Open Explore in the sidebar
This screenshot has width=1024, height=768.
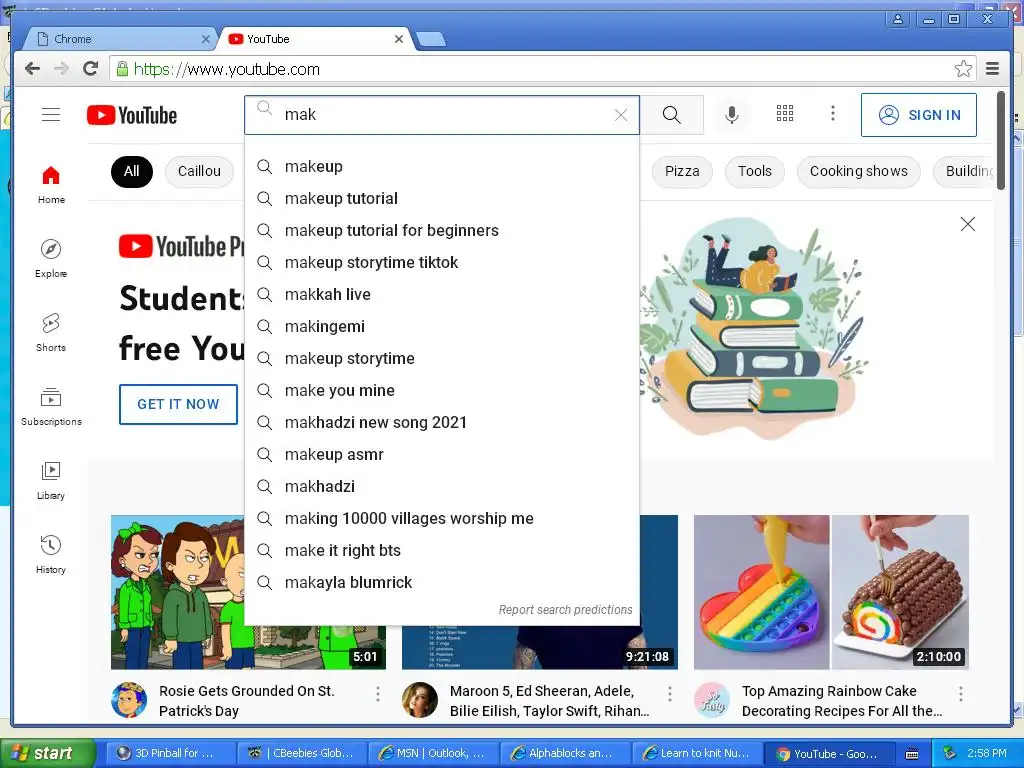tap(51, 259)
